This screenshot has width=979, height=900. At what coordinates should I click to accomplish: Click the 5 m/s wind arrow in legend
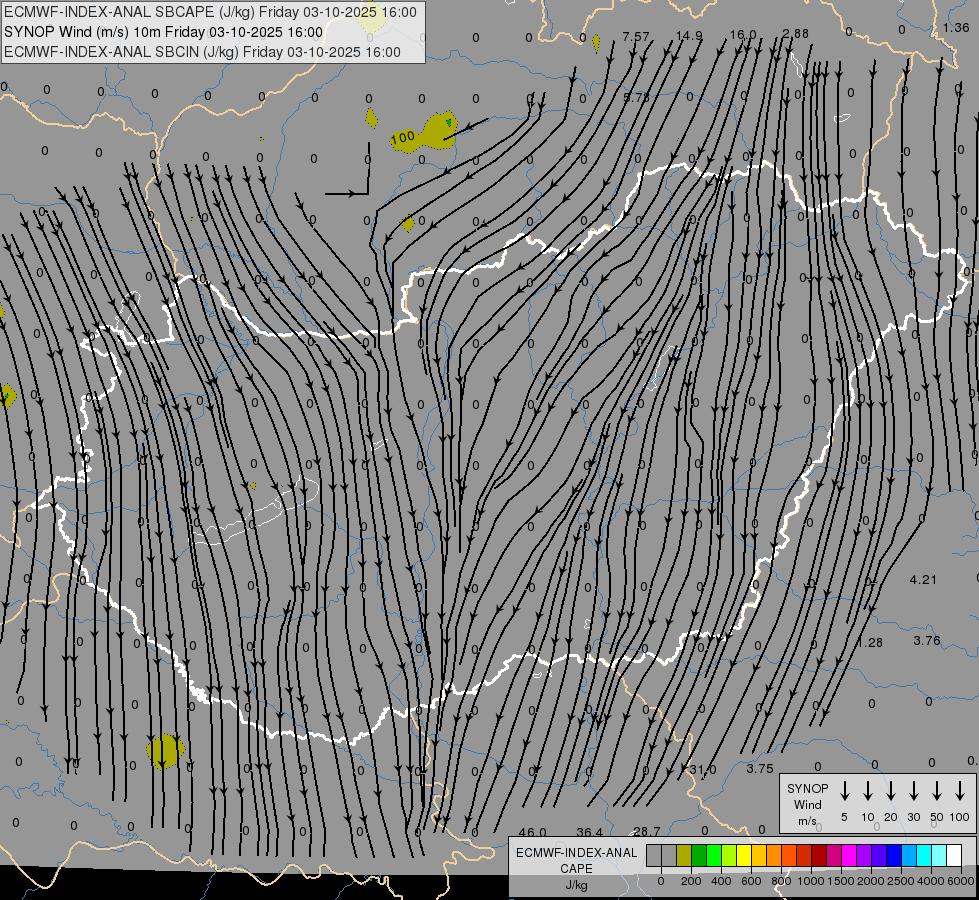(x=845, y=791)
